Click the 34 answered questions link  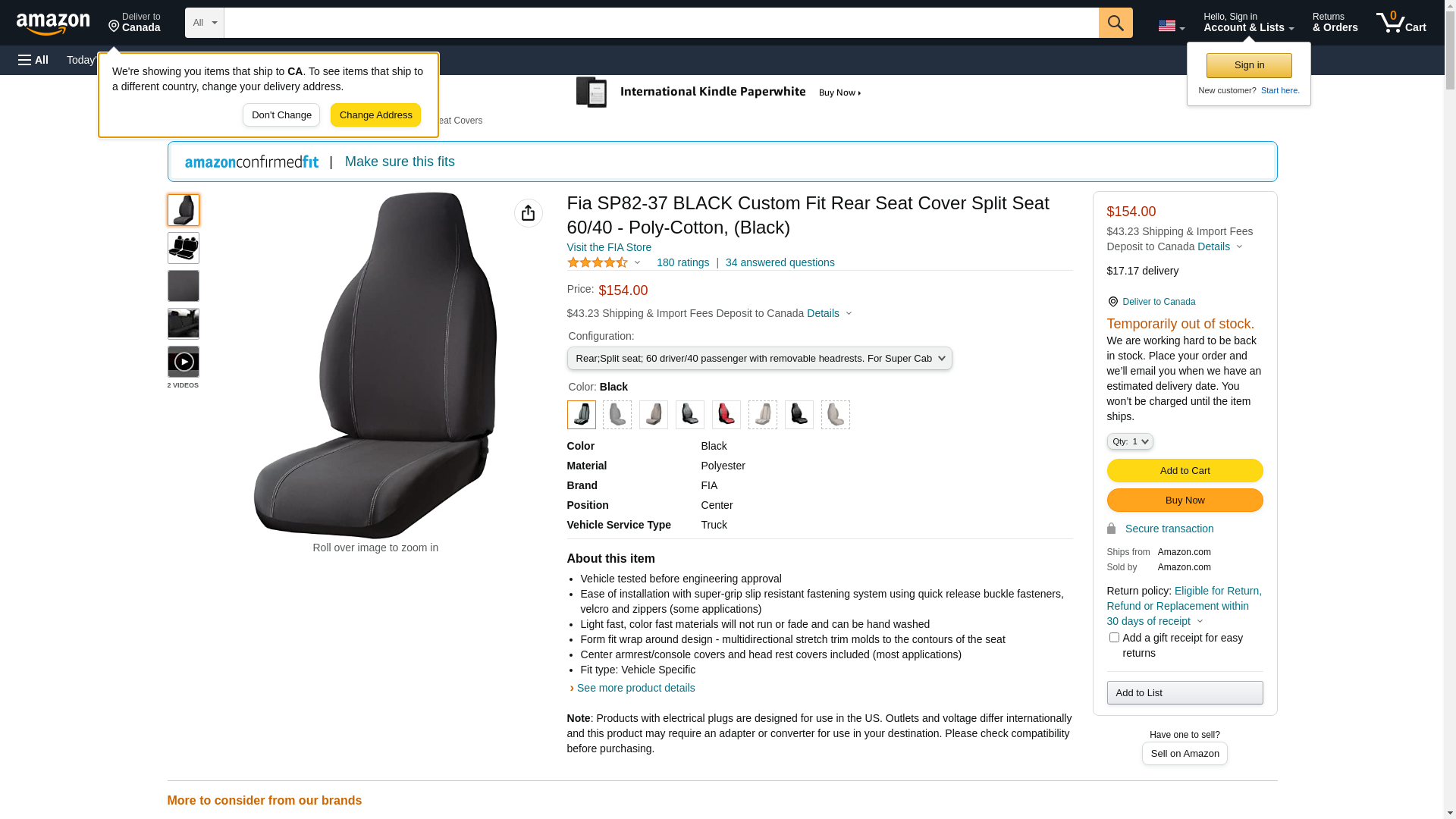[780, 262]
